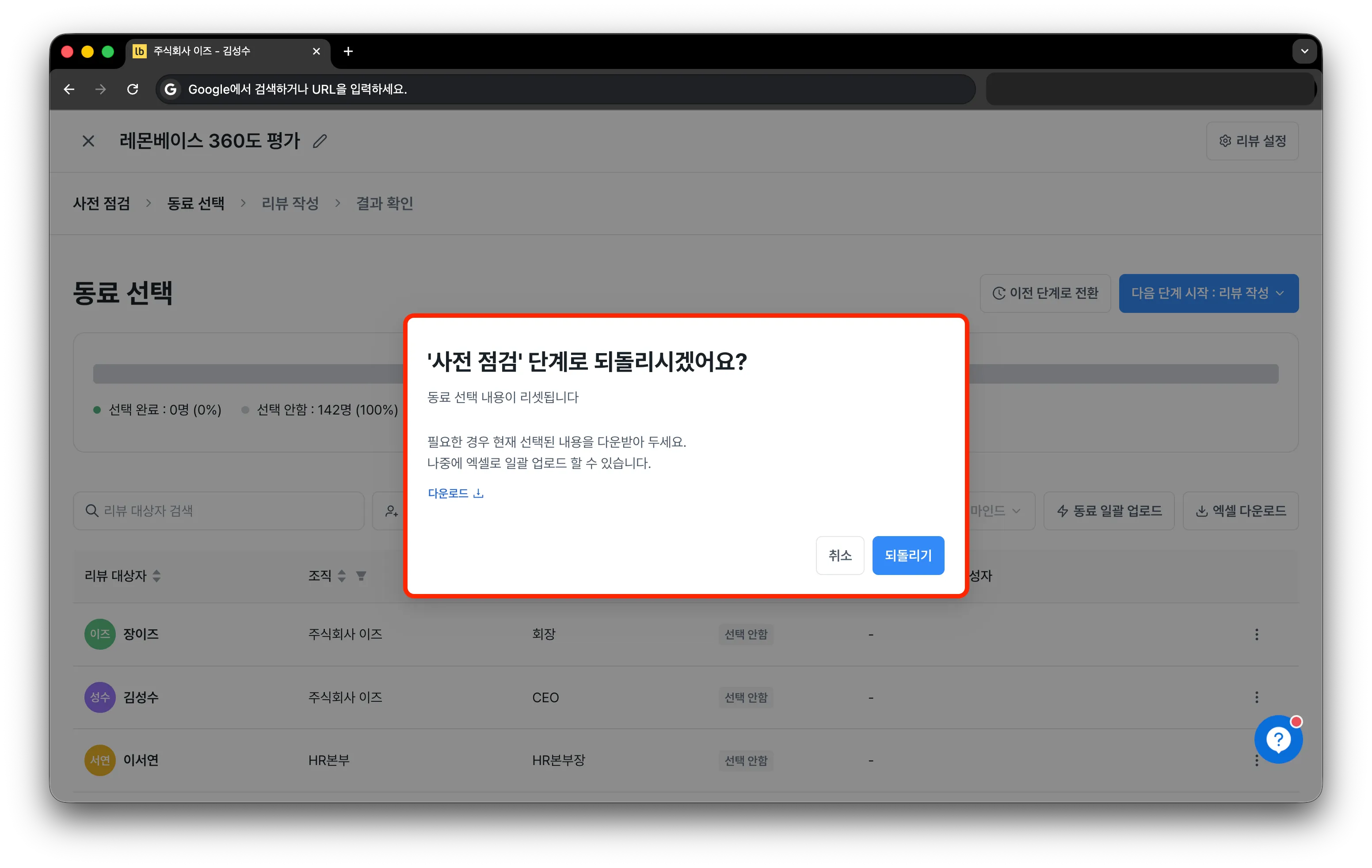
Task: Edit review title with pencil icon
Action: click(320, 141)
